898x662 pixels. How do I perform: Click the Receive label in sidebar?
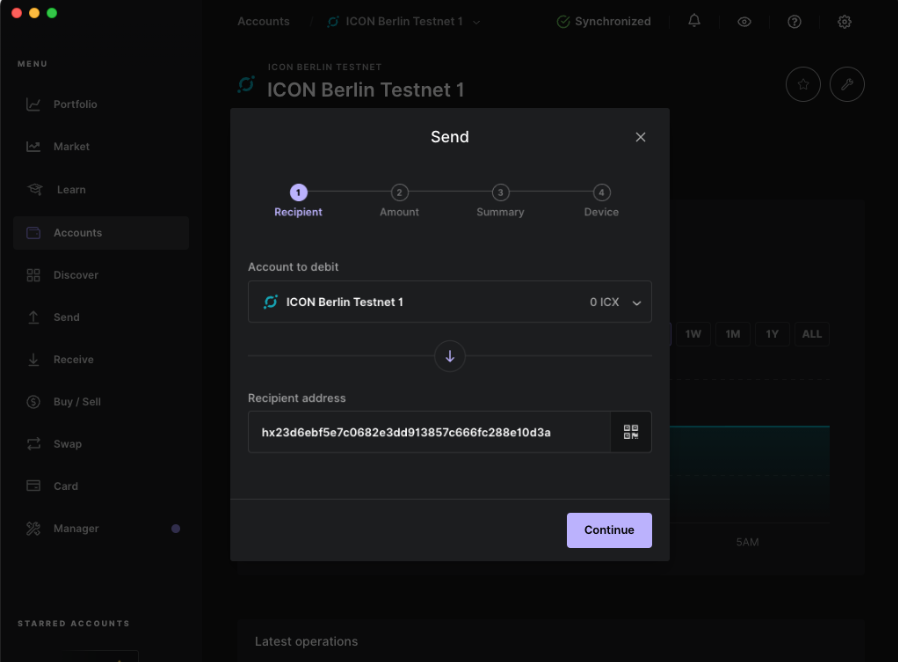pyautogui.click(x=73, y=360)
